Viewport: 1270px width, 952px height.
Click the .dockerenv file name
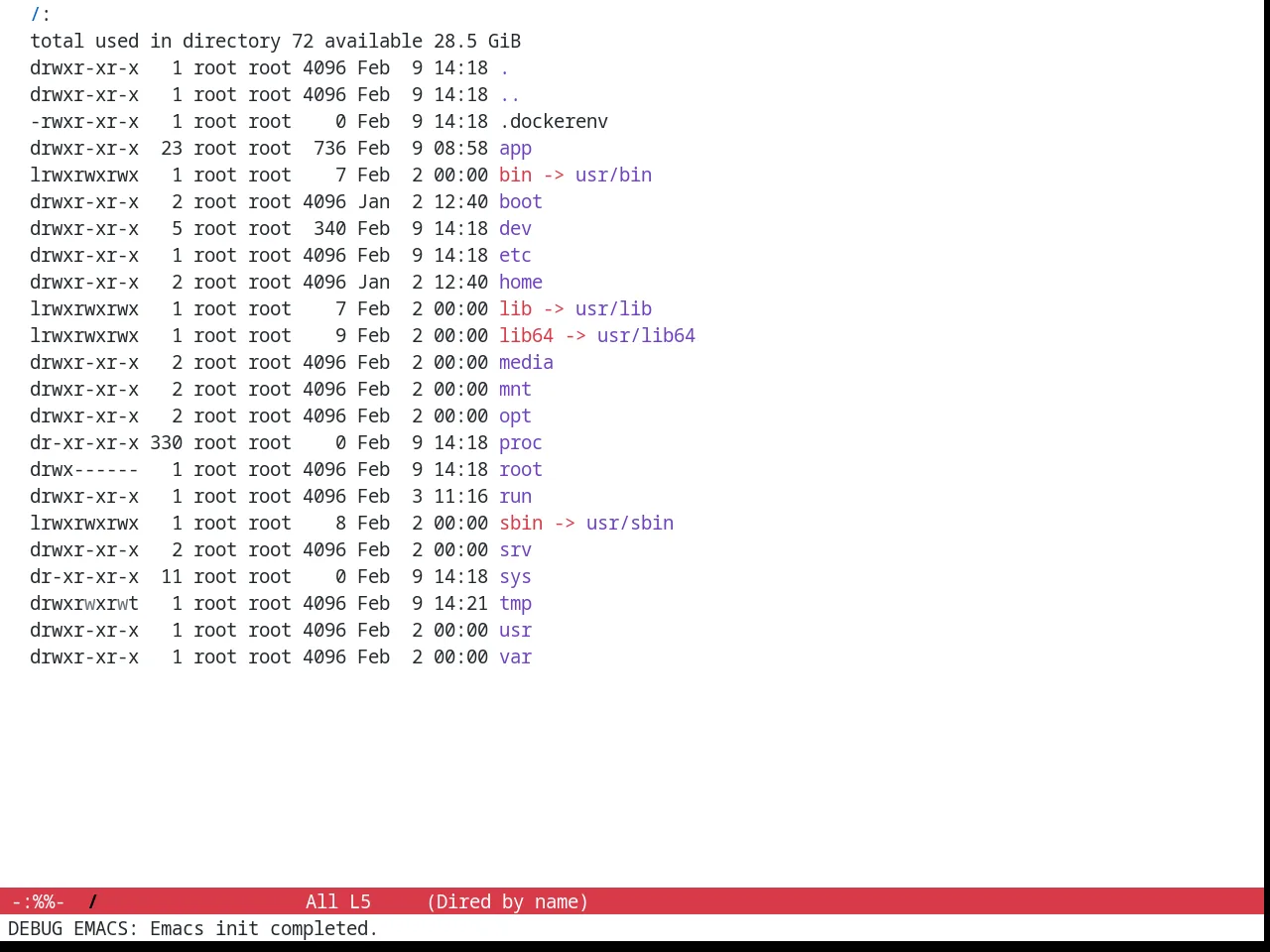554,122
